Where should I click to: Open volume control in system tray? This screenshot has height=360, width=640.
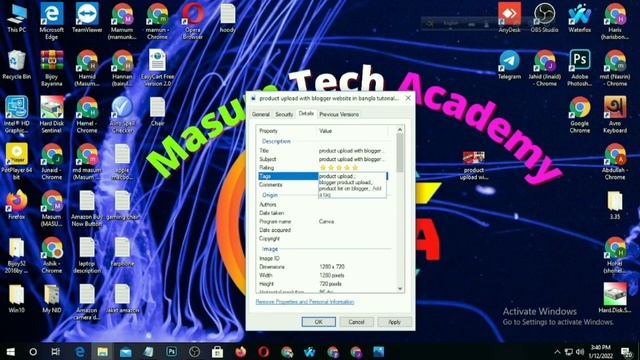[580, 352]
